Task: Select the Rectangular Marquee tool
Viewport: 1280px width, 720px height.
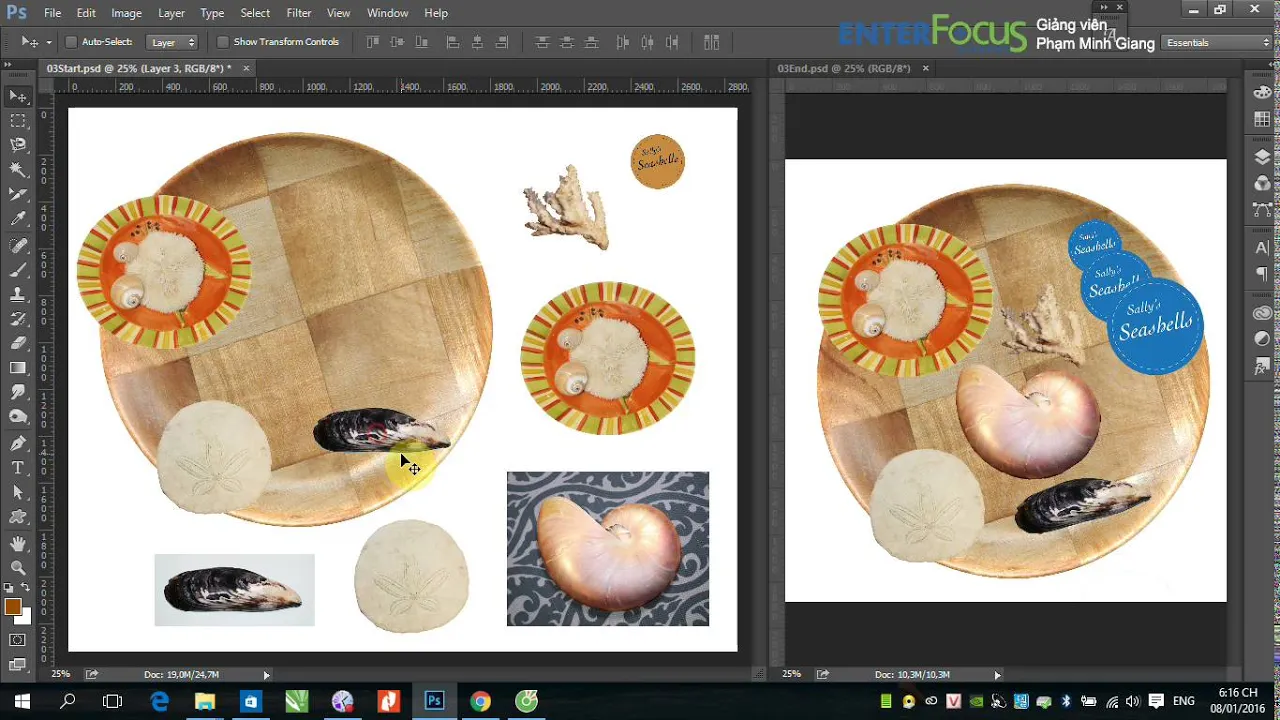Action: pos(18,121)
